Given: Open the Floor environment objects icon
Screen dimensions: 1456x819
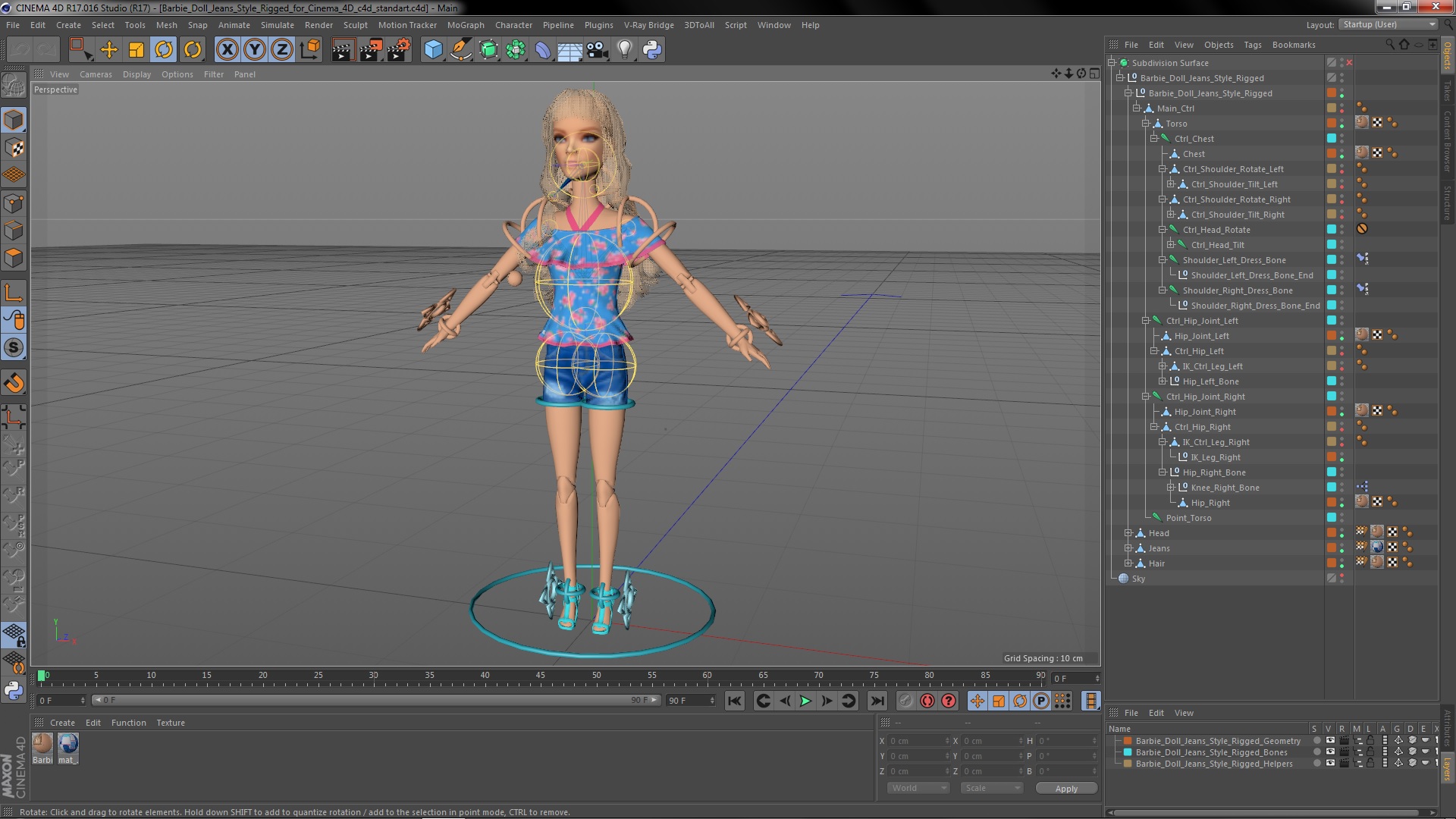Looking at the screenshot, I should click(570, 50).
